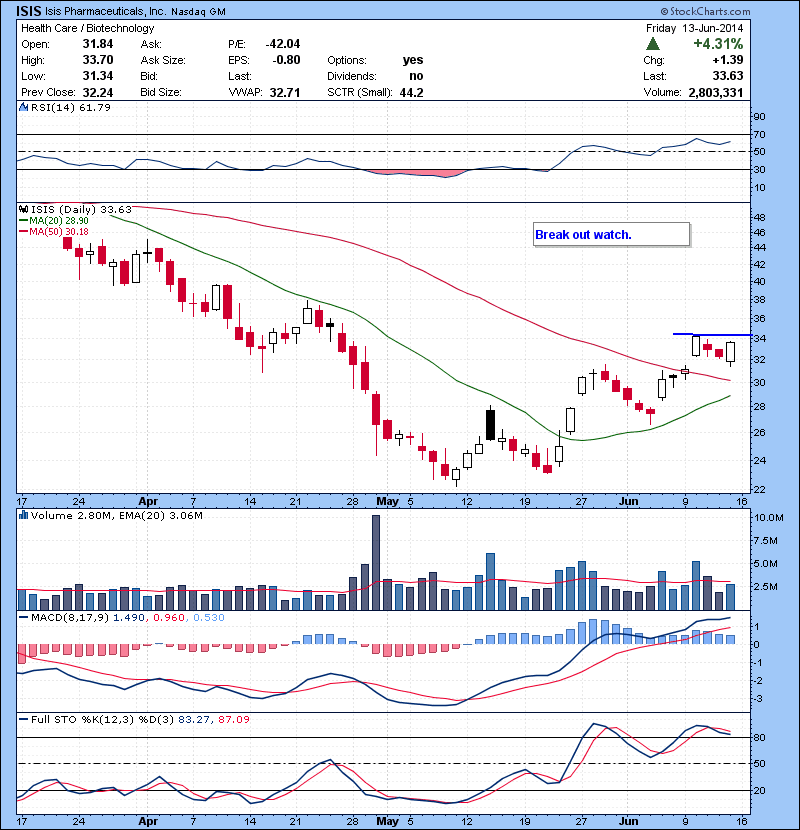Select the High value 33.70
This screenshot has height=830, width=800.
[x=98, y=60]
